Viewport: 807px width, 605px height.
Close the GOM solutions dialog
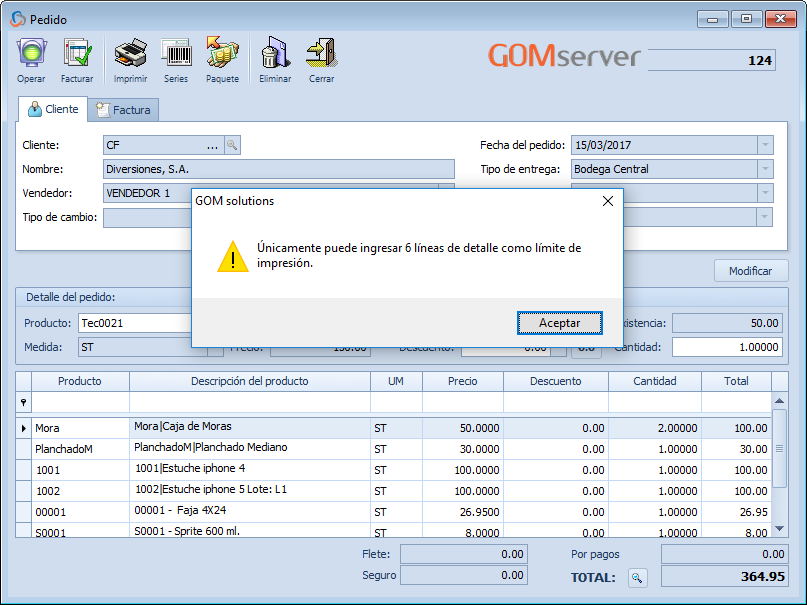(x=607, y=201)
